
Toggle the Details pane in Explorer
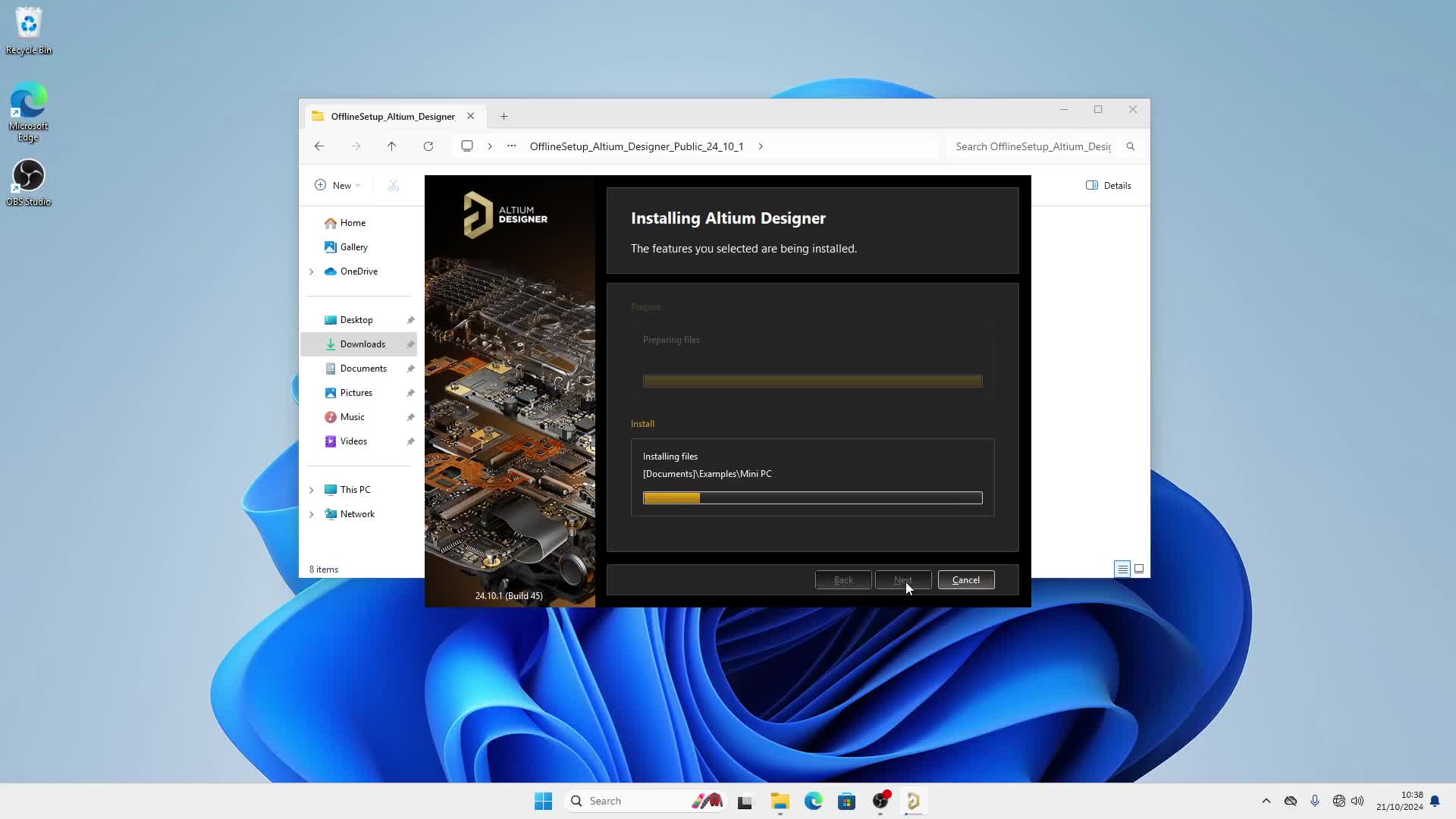pos(1109,186)
